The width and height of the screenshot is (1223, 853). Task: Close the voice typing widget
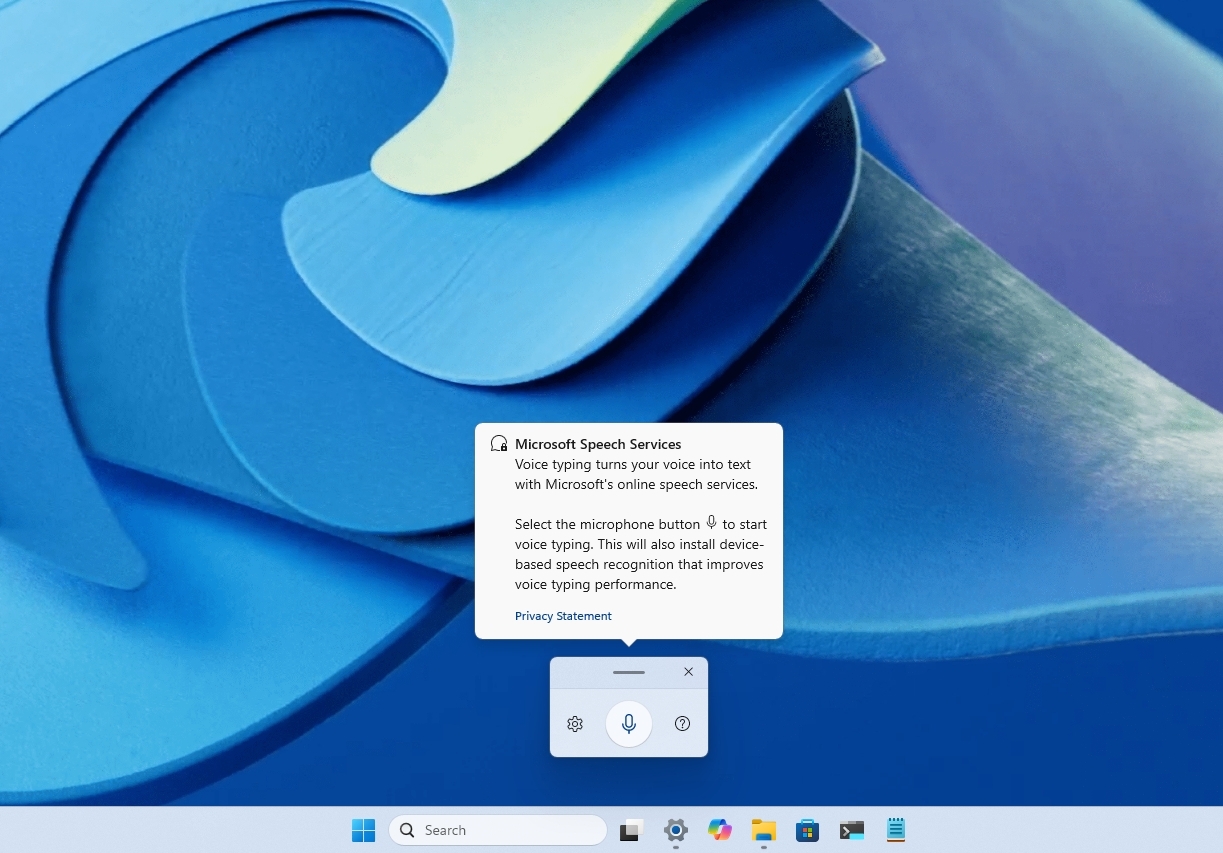688,671
